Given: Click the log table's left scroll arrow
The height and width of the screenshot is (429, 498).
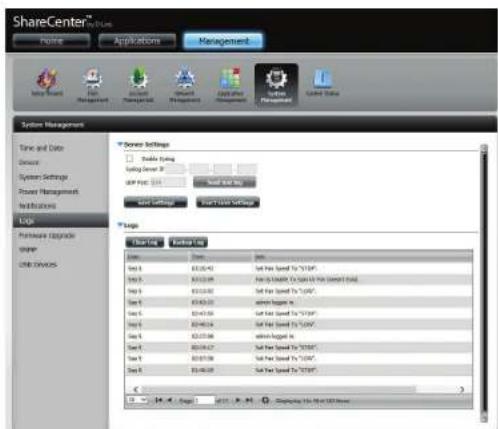Looking at the screenshot, I should [x=136, y=389].
